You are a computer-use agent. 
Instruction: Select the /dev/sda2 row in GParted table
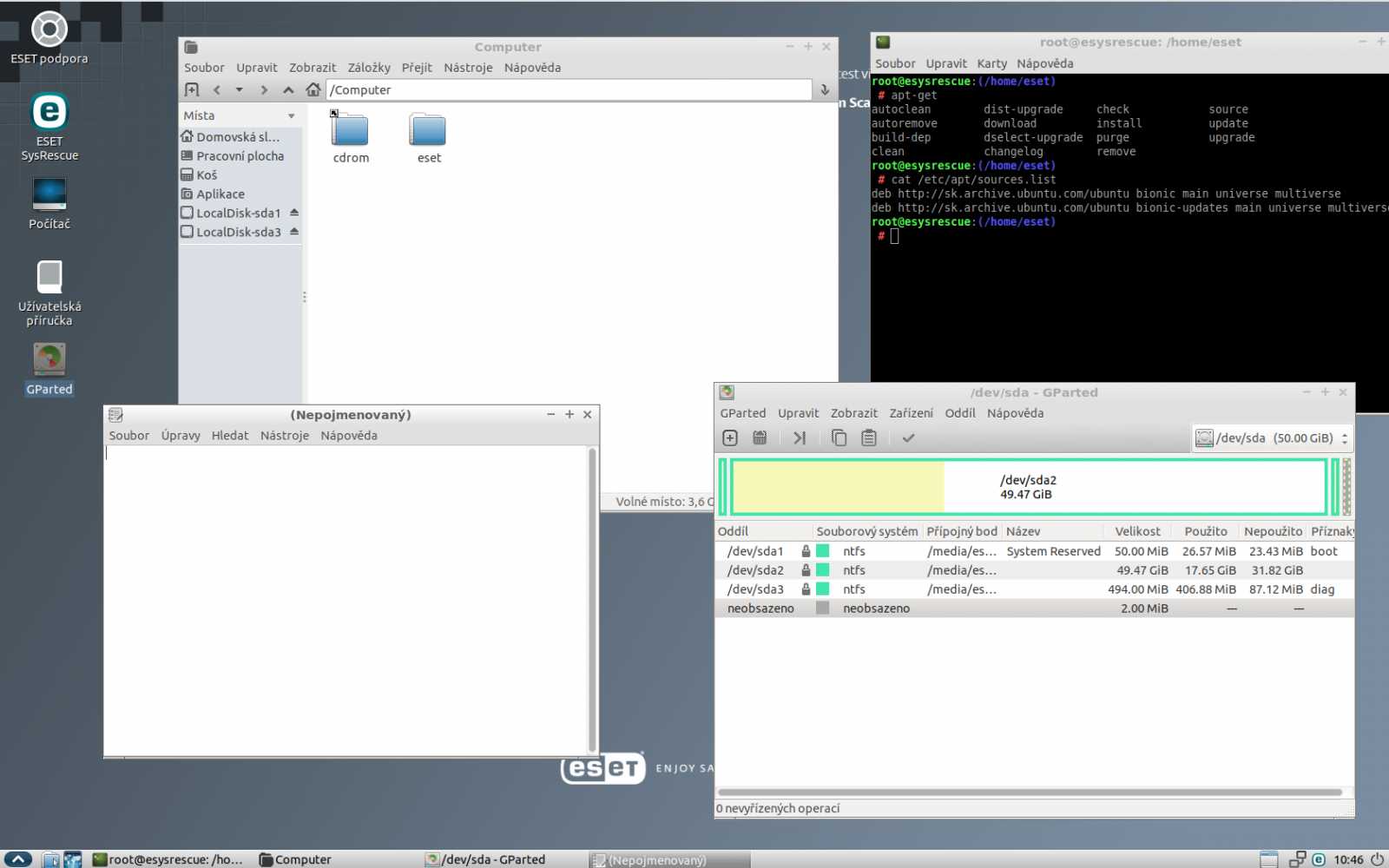point(1034,570)
